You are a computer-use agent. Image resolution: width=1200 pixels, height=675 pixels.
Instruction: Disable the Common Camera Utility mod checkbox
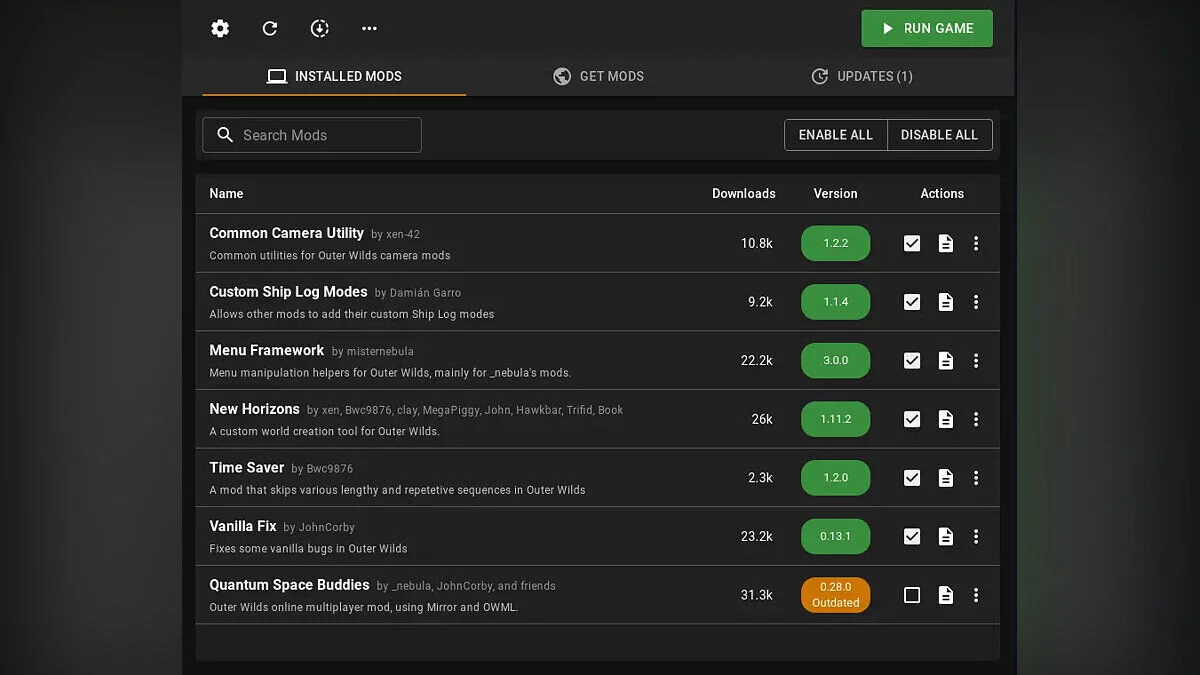coord(912,243)
